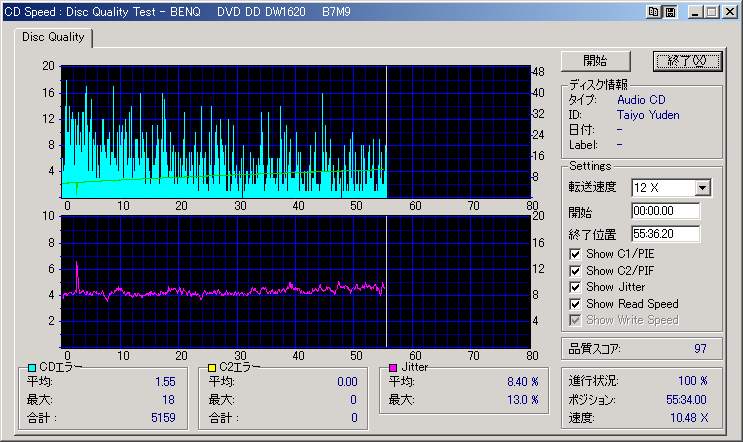
Task: Minimize the CD Speed window
Action: click(693, 12)
